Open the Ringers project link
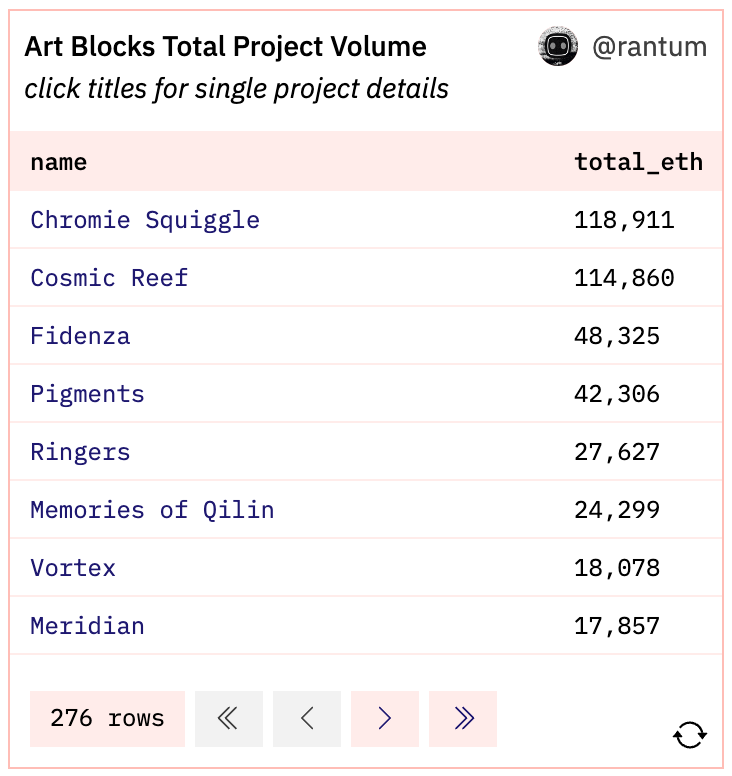Image resolution: width=732 pixels, height=776 pixels. click(x=80, y=452)
